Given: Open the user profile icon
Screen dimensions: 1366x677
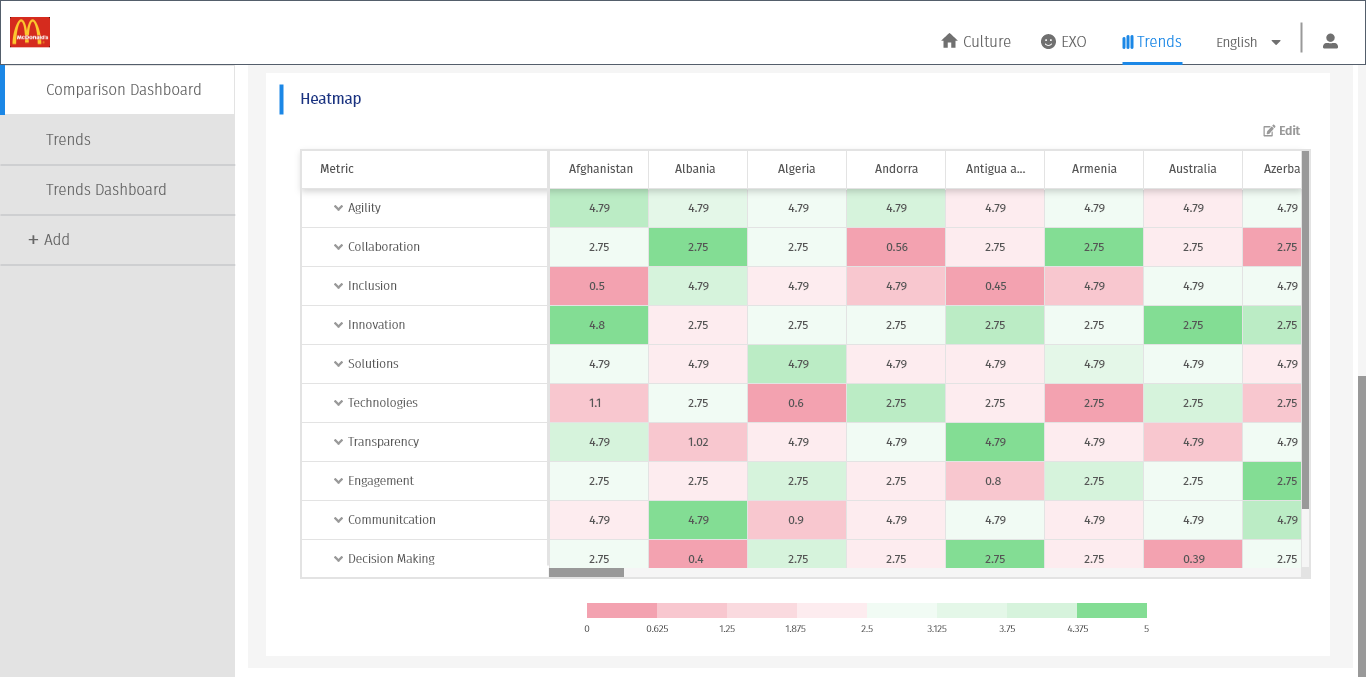Looking at the screenshot, I should coord(1330,41).
